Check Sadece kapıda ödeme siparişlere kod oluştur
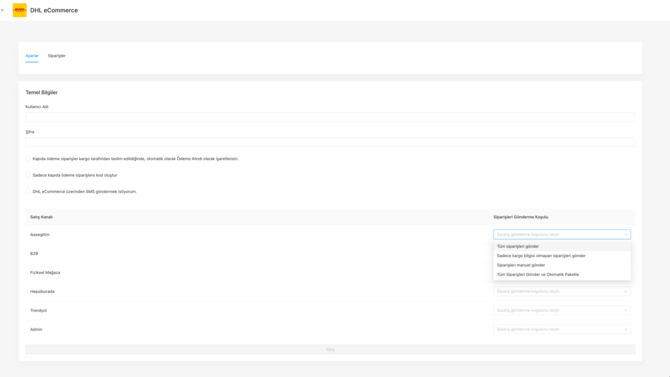670x377 pixels. pyautogui.click(x=28, y=175)
